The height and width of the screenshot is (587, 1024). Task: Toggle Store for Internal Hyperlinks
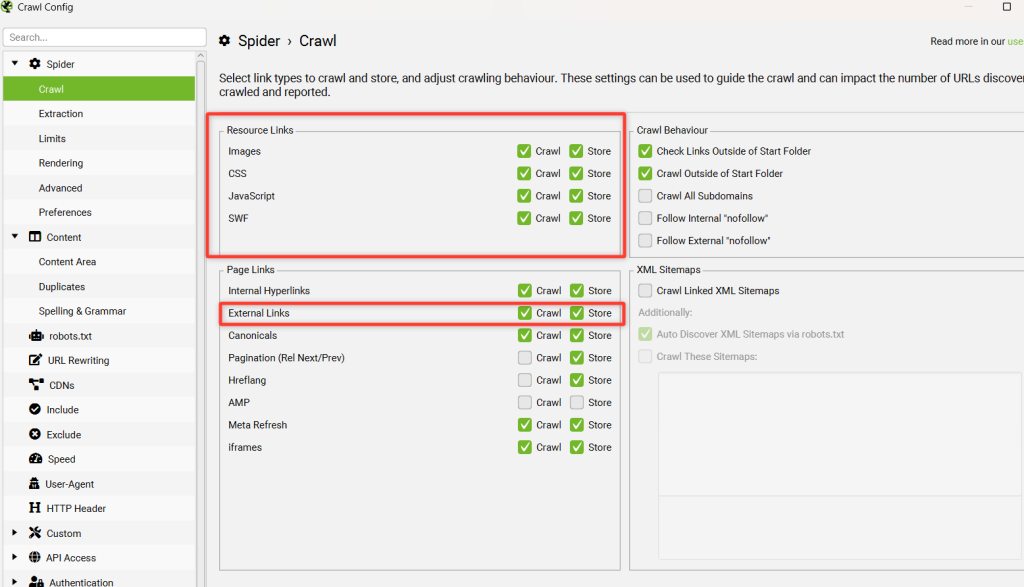(x=577, y=290)
